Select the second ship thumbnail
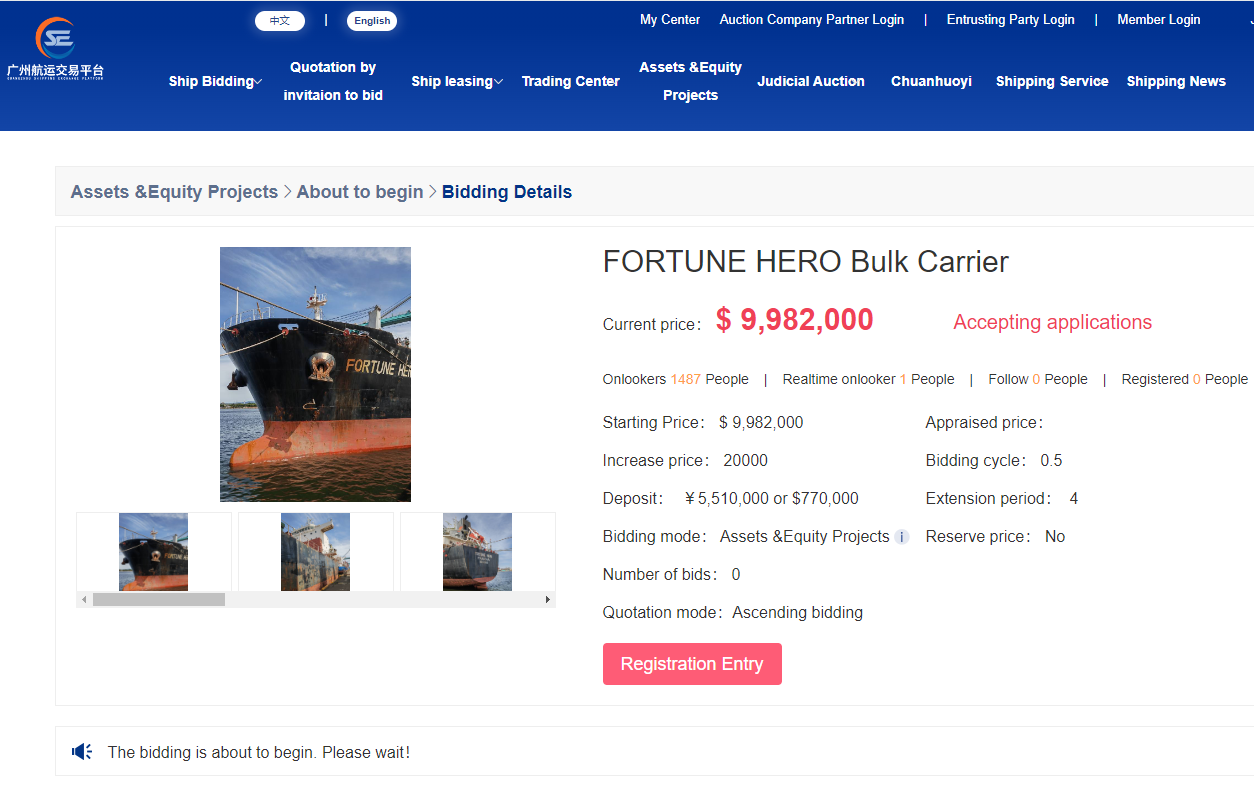 [316, 552]
